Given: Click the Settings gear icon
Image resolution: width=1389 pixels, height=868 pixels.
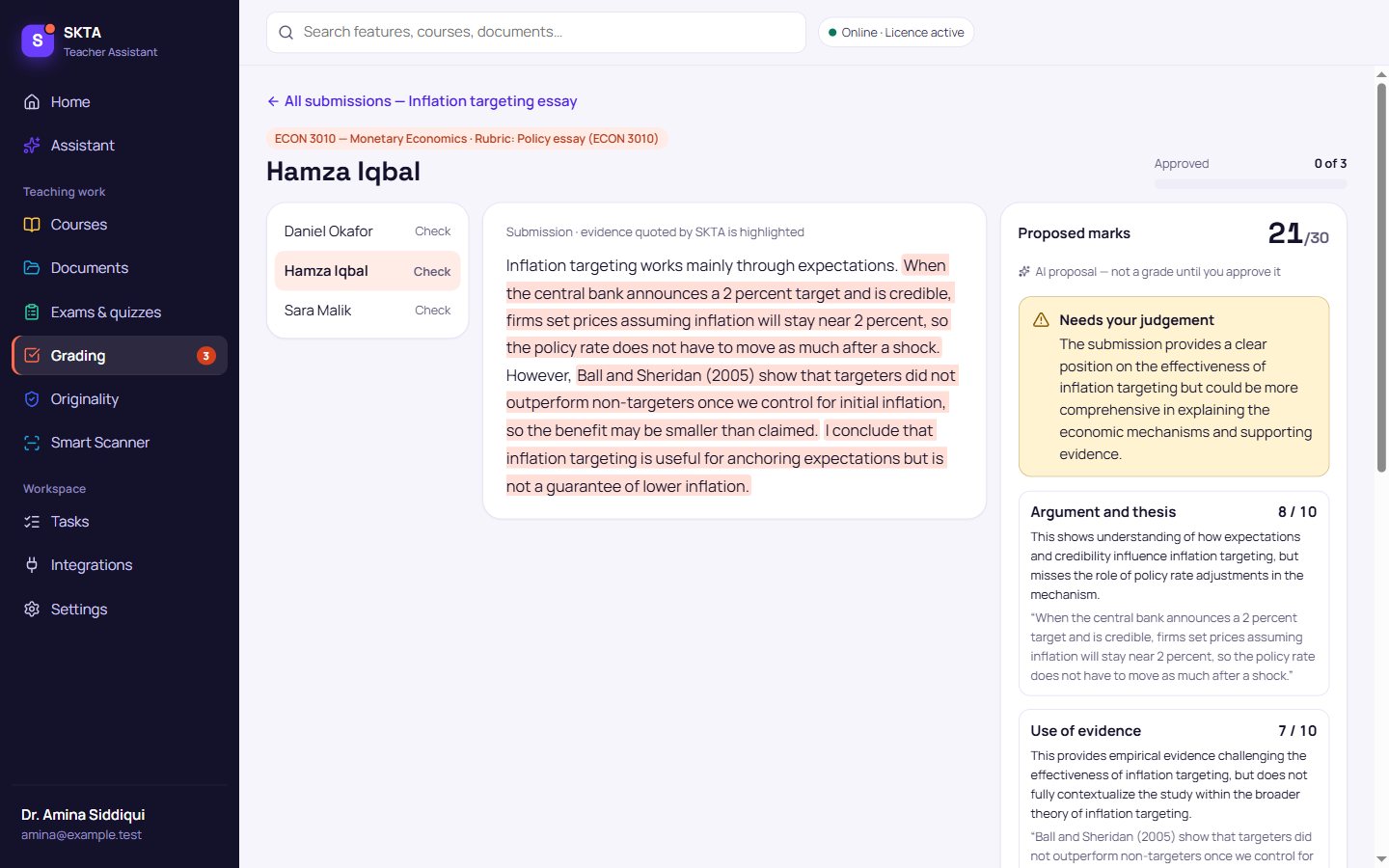Looking at the screenshot, I should click(32, 610).
